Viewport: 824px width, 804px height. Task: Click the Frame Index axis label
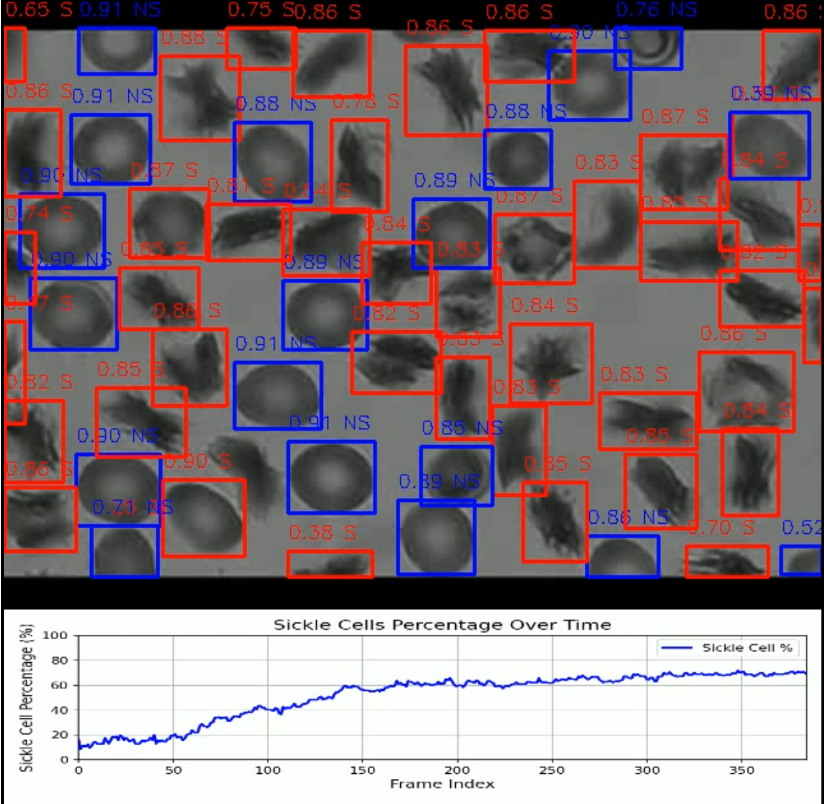tap(442, 784)
